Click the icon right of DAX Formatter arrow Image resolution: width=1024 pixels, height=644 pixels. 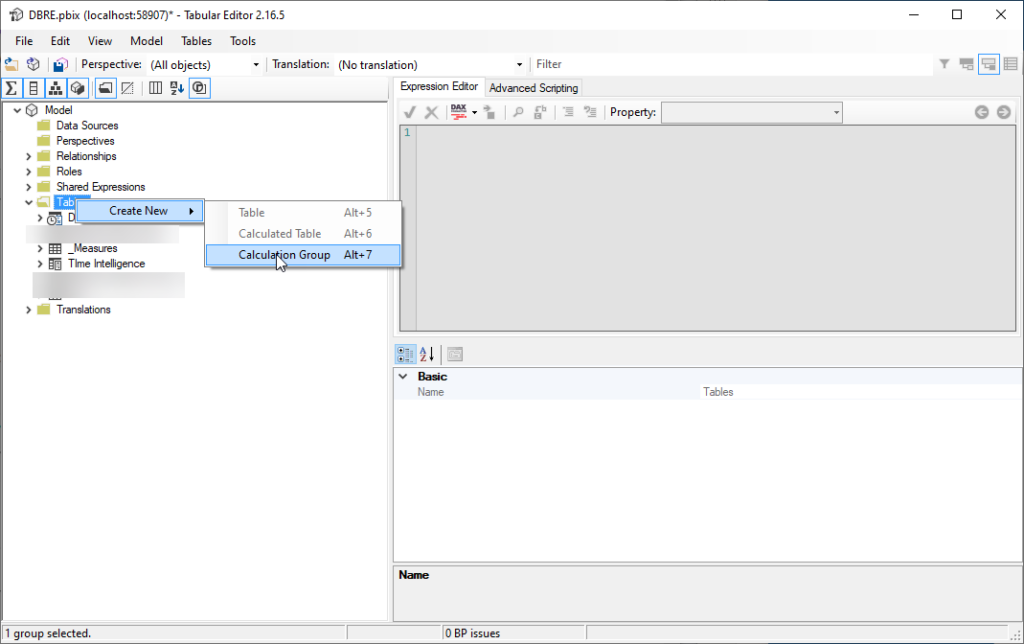click(489, 112)
